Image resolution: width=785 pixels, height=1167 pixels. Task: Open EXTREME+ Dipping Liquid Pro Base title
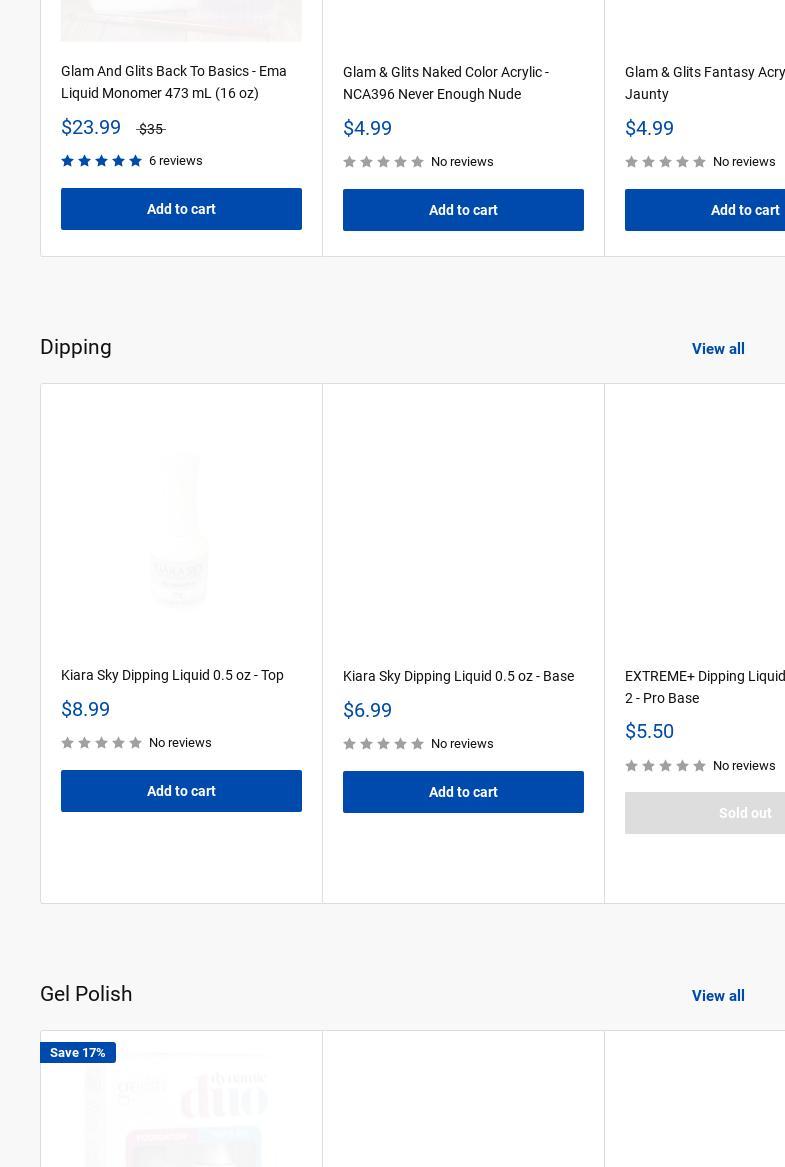(x=704, y=687)
